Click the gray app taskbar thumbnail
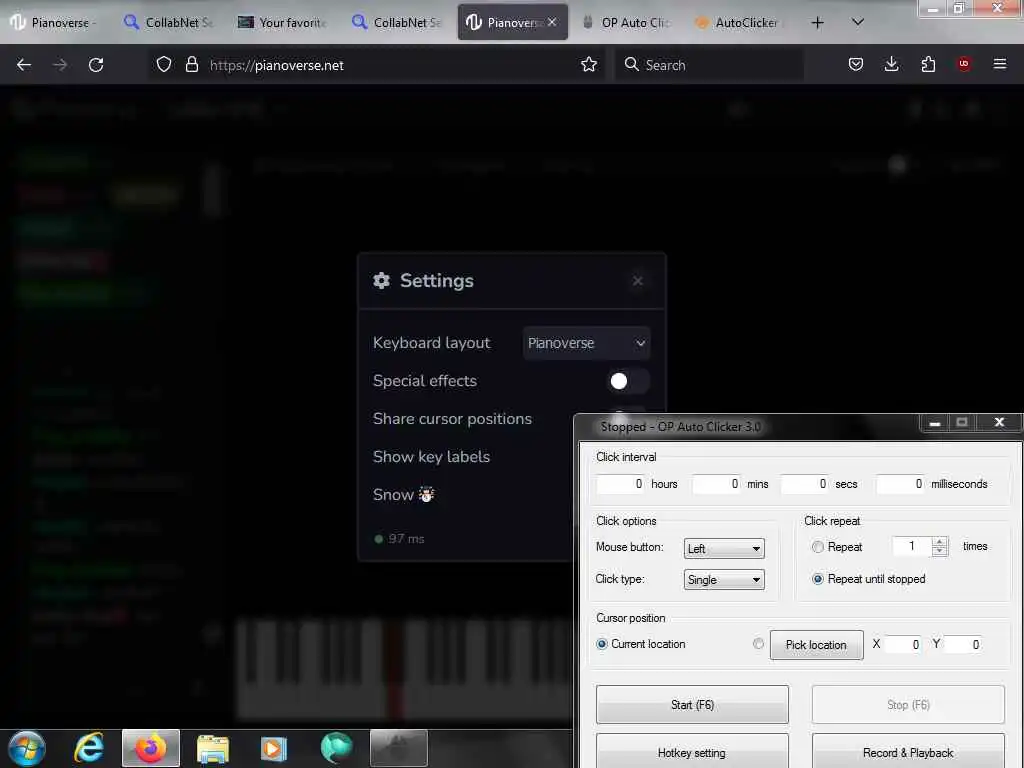 [398, 748]
